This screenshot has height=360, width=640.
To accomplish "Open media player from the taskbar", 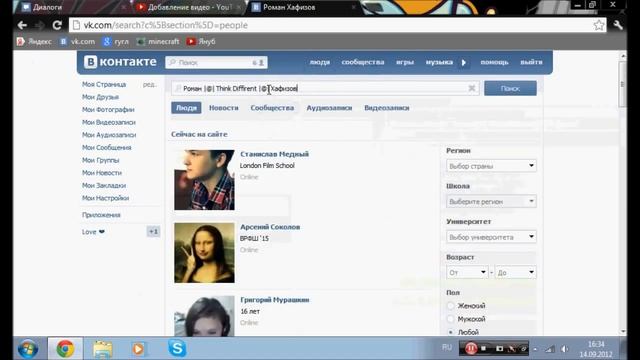I will pyautogui.click(x=138, y=349).
